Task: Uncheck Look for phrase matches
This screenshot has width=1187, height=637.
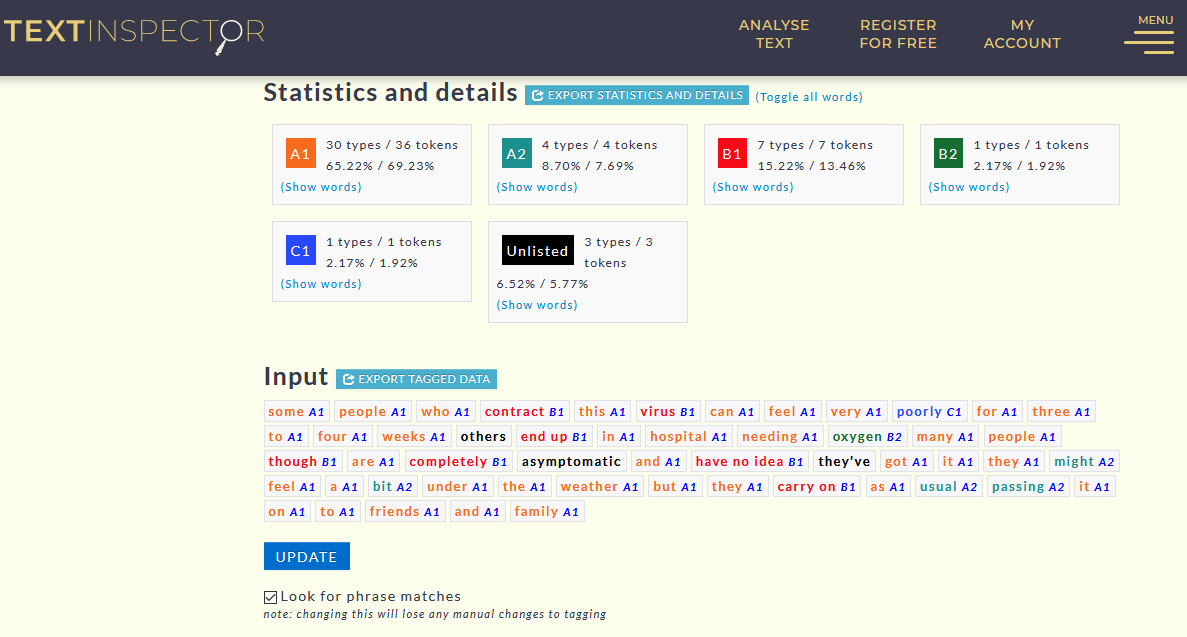Action: pos(270,596)
